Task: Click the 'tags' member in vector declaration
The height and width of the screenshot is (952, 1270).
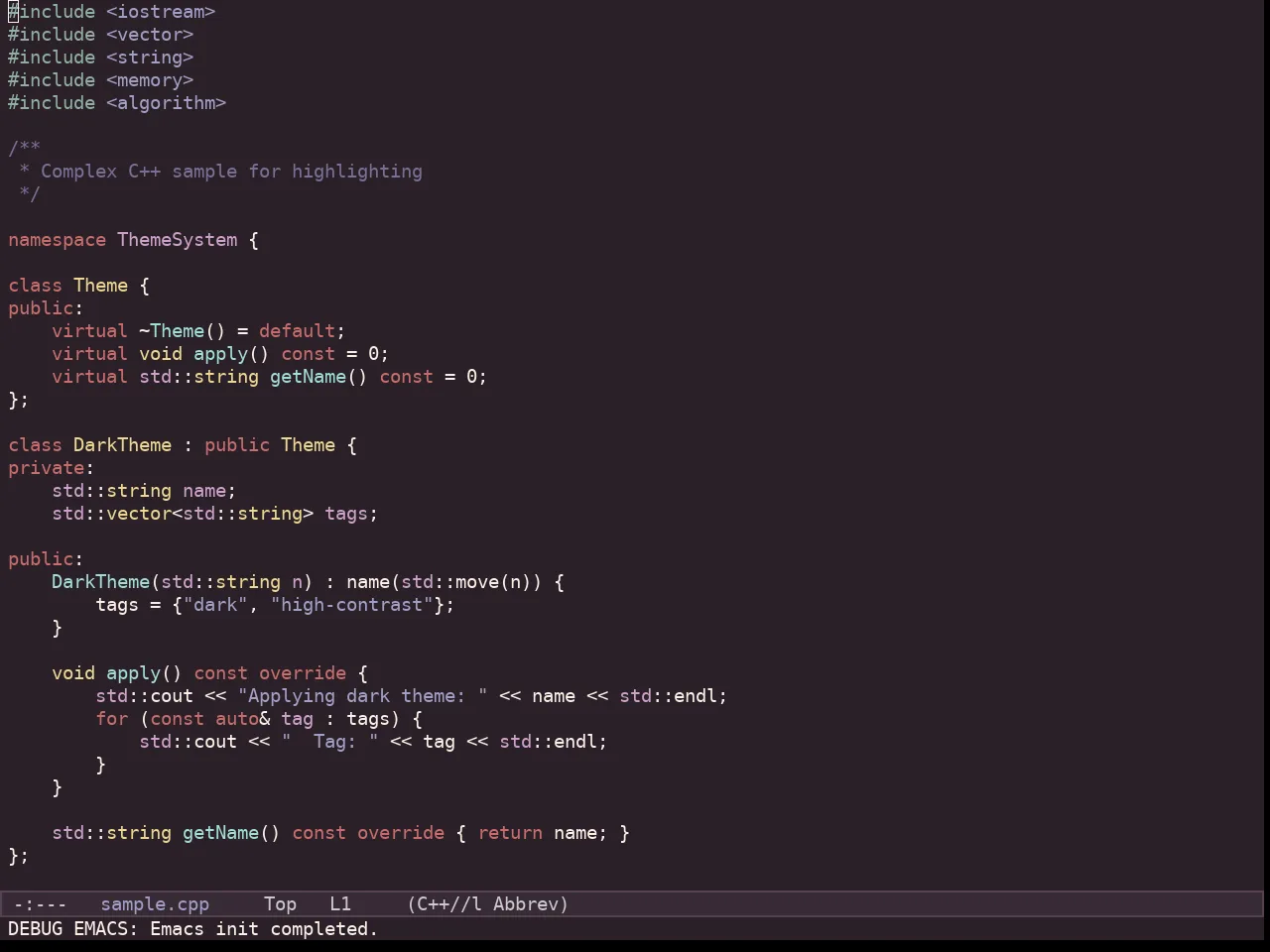Action: click(346, 514)
